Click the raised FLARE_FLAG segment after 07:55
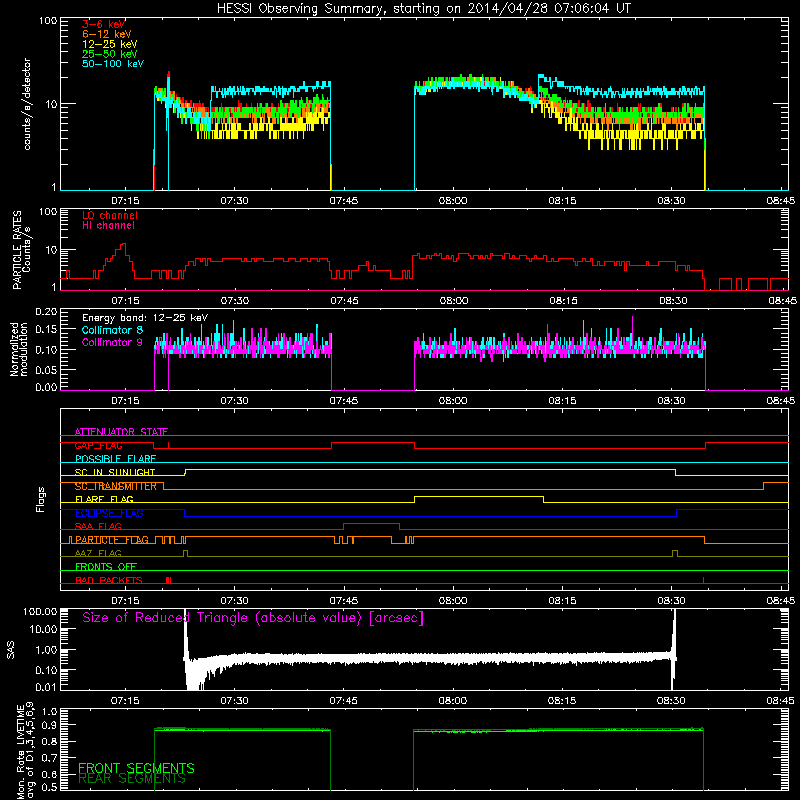Screen dimensions: 800x800 click(x=479, y=496)
